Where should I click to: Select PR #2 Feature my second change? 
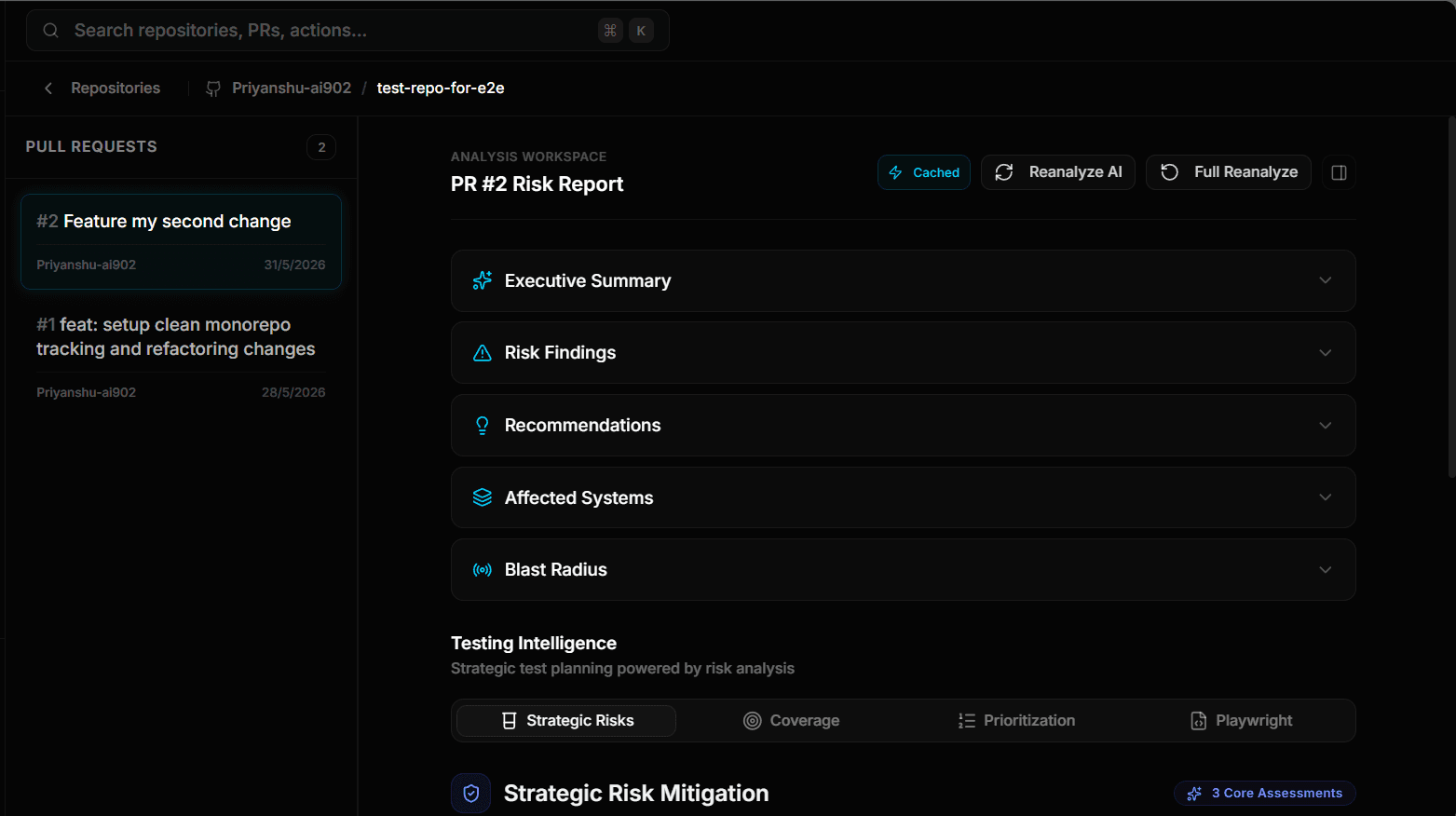(x=181, y=242)
